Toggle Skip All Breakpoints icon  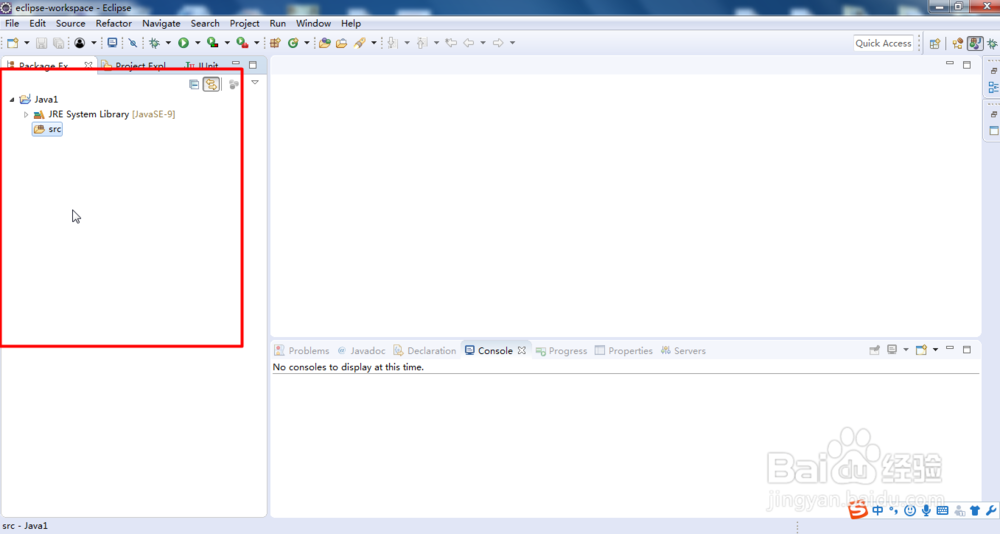pos(133,43)
